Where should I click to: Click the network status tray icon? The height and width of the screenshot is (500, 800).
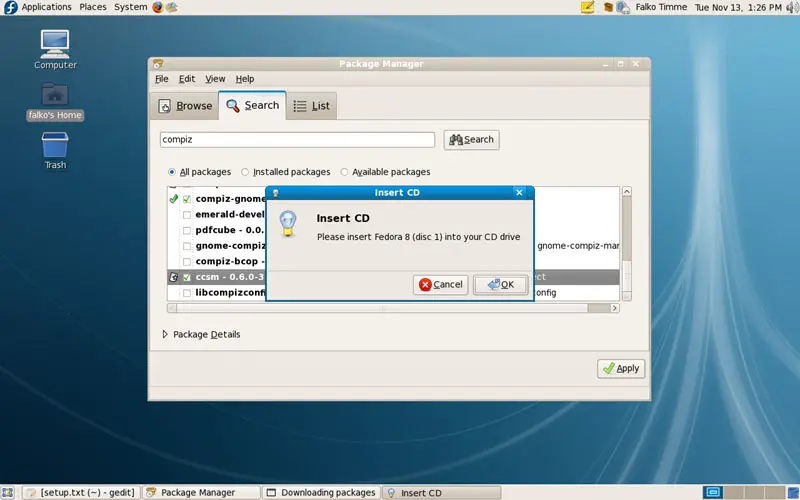click(622, 7)
